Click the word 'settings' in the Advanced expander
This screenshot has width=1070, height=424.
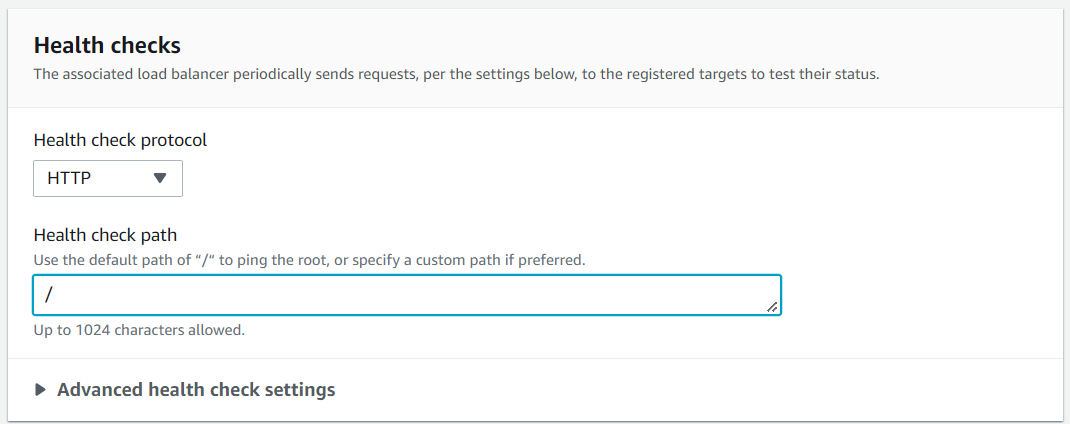299,390
